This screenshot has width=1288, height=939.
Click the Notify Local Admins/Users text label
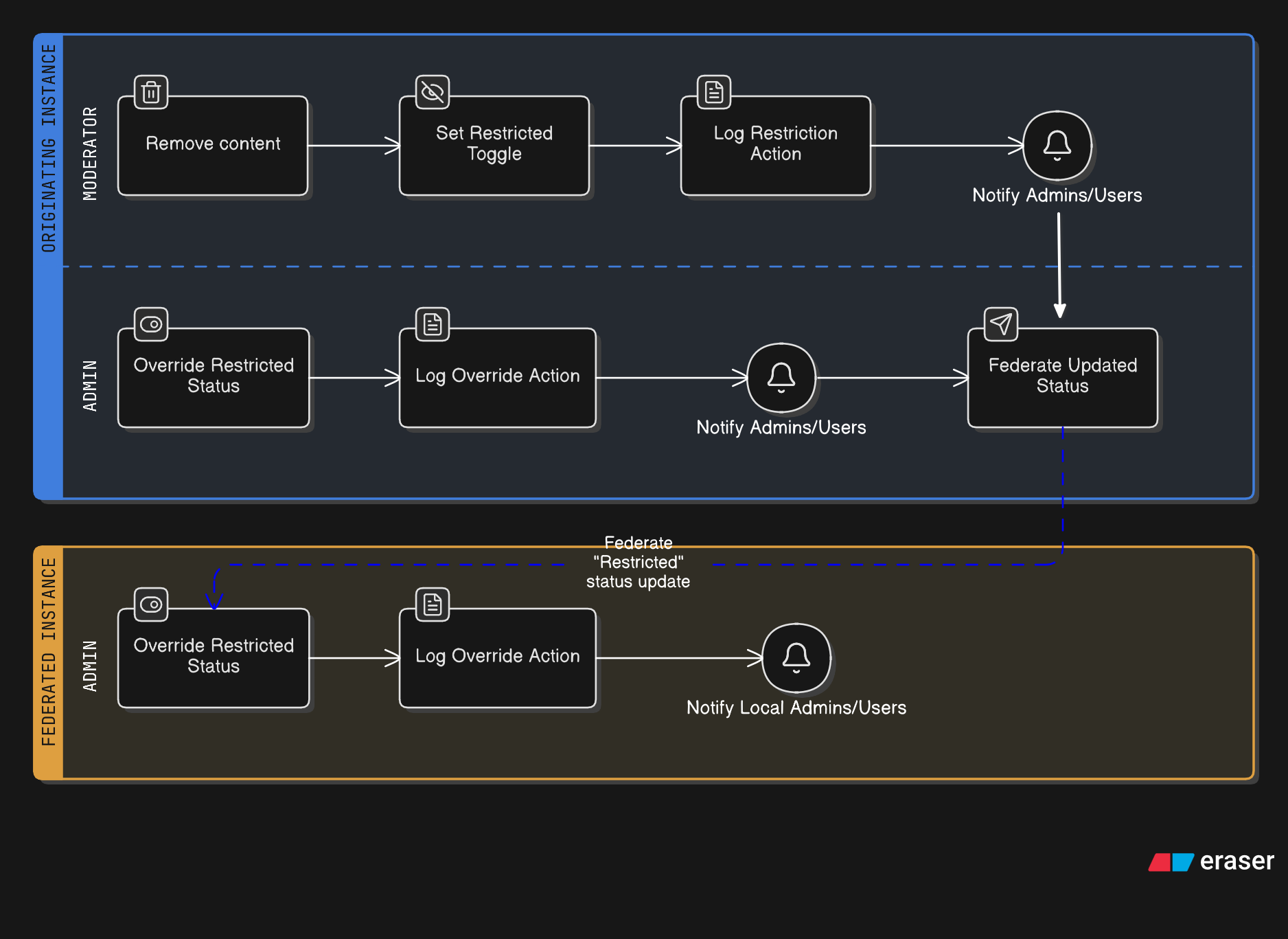796,708
